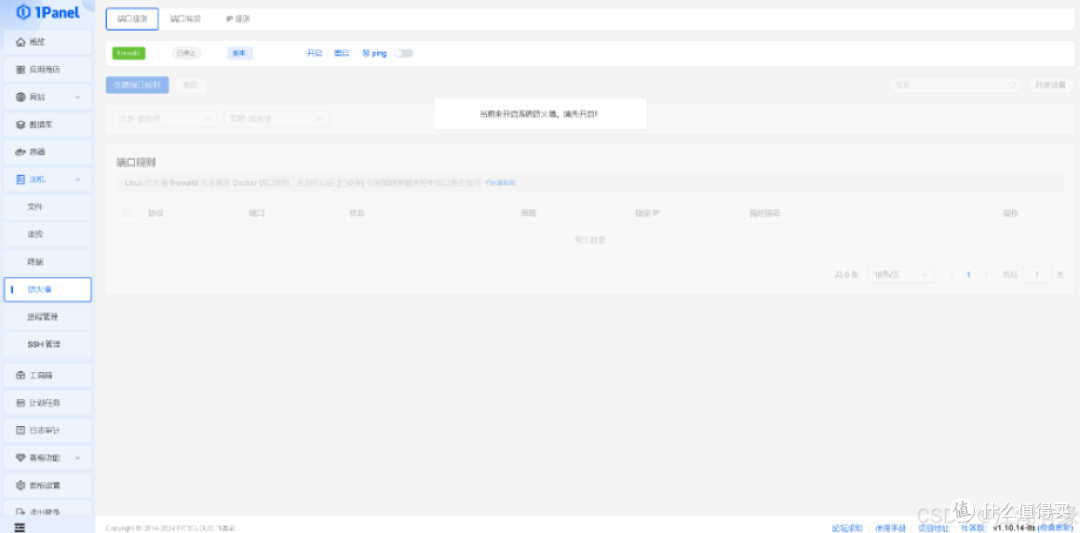This screenshot has height=533, width=1080.
Task: Toggle the 禁 ping switch
Action: coord(403,53)
